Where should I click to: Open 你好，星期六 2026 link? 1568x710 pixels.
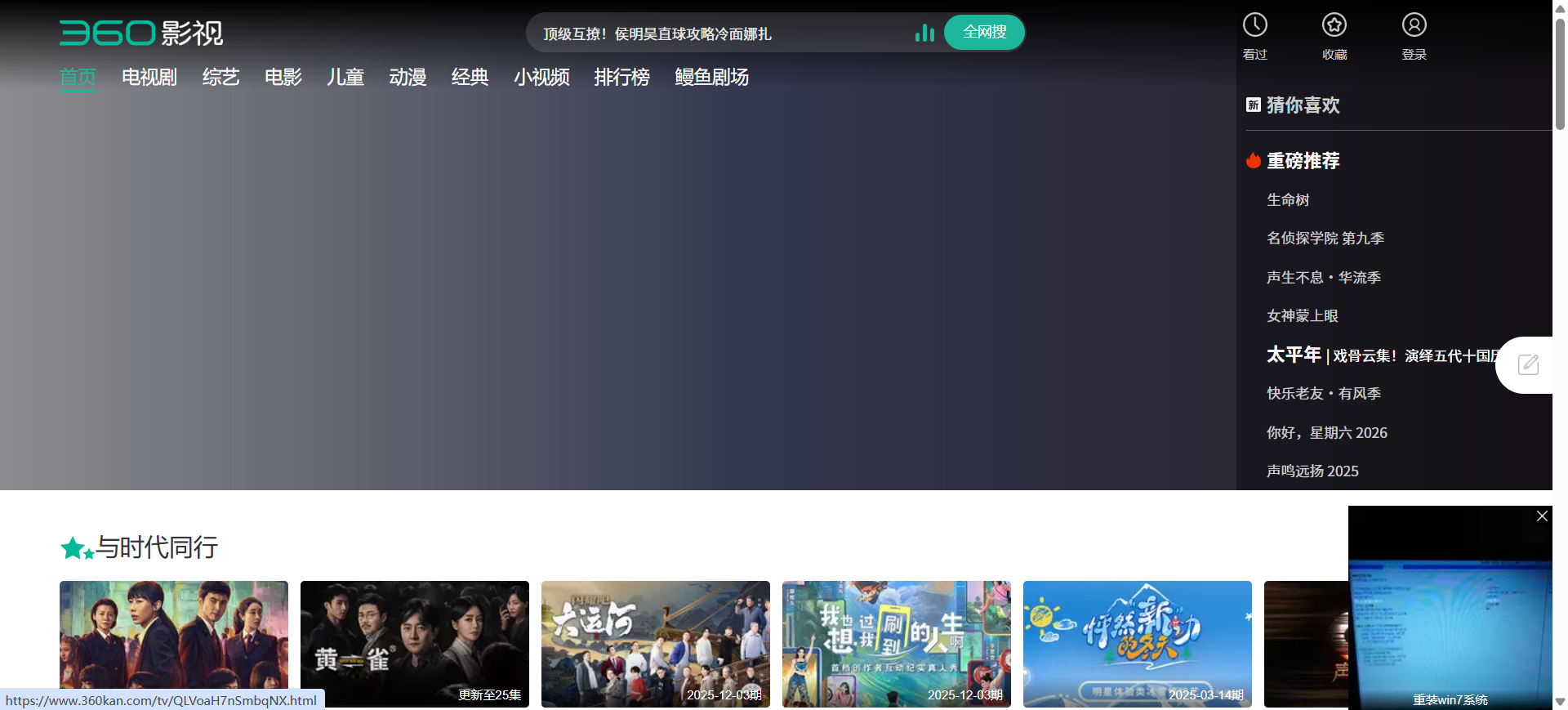pyautogui.click(x=1327, y=433)
